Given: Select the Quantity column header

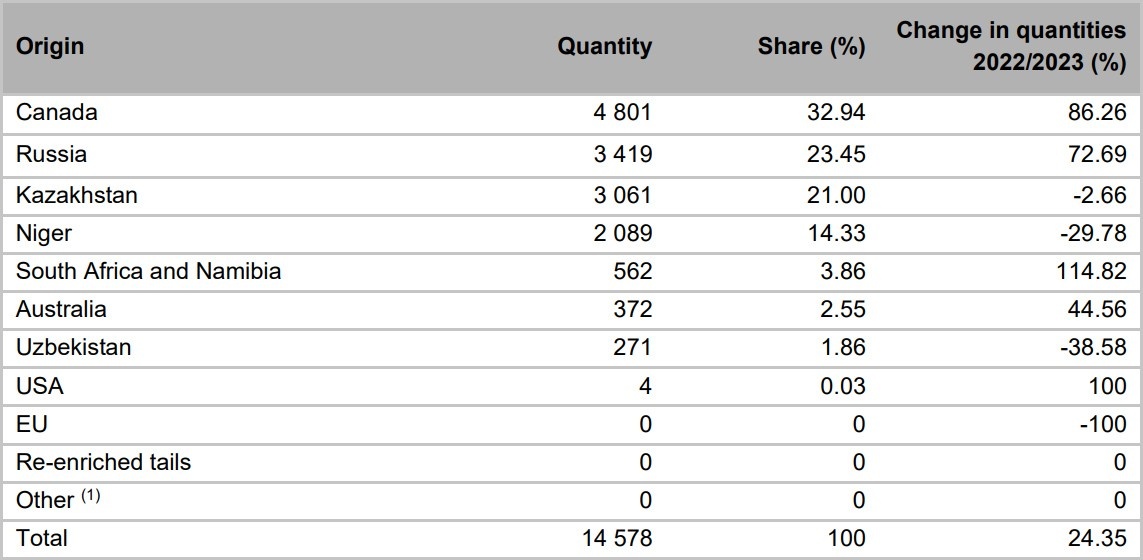Looking at the screenshot, I should click(x=604, y=46).
